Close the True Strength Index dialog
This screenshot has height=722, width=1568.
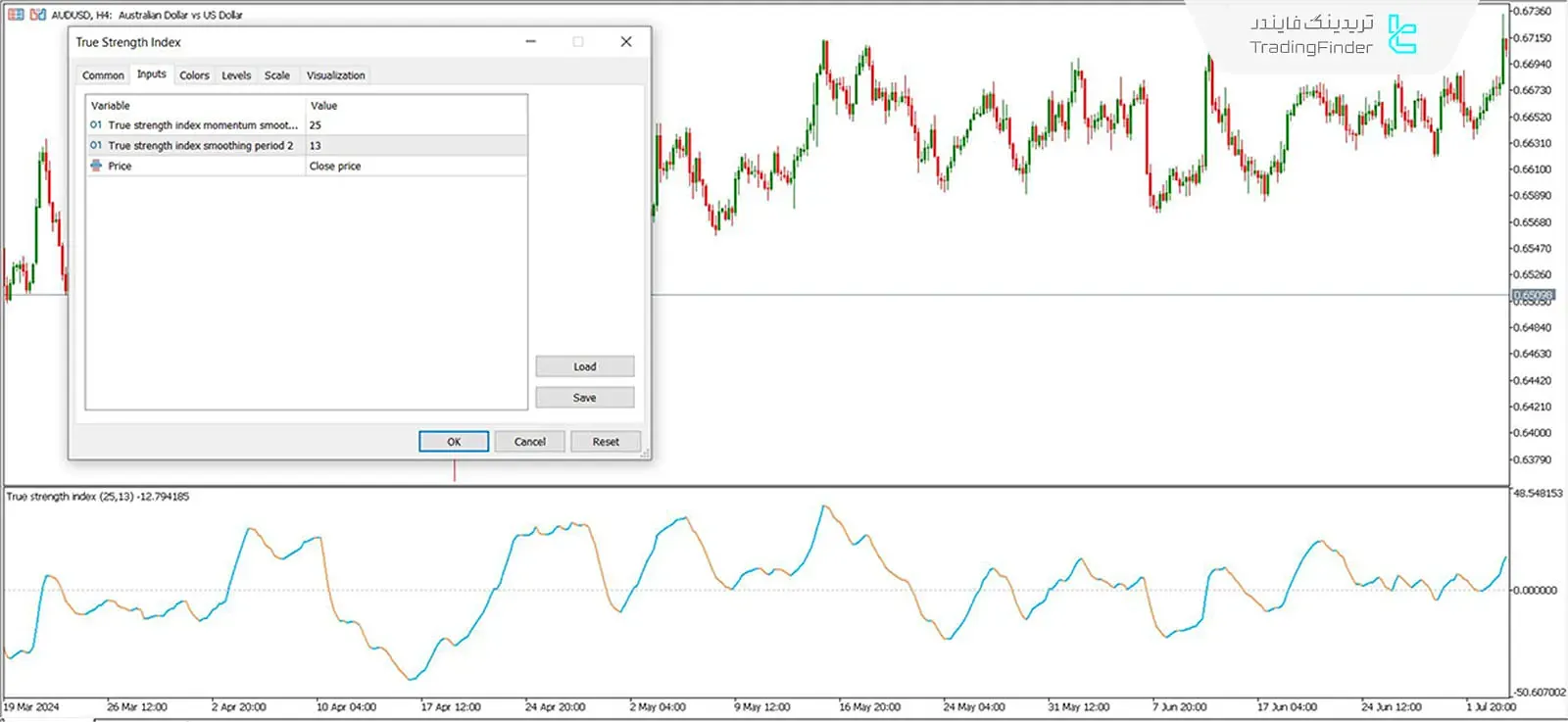[x=626, y=41]
